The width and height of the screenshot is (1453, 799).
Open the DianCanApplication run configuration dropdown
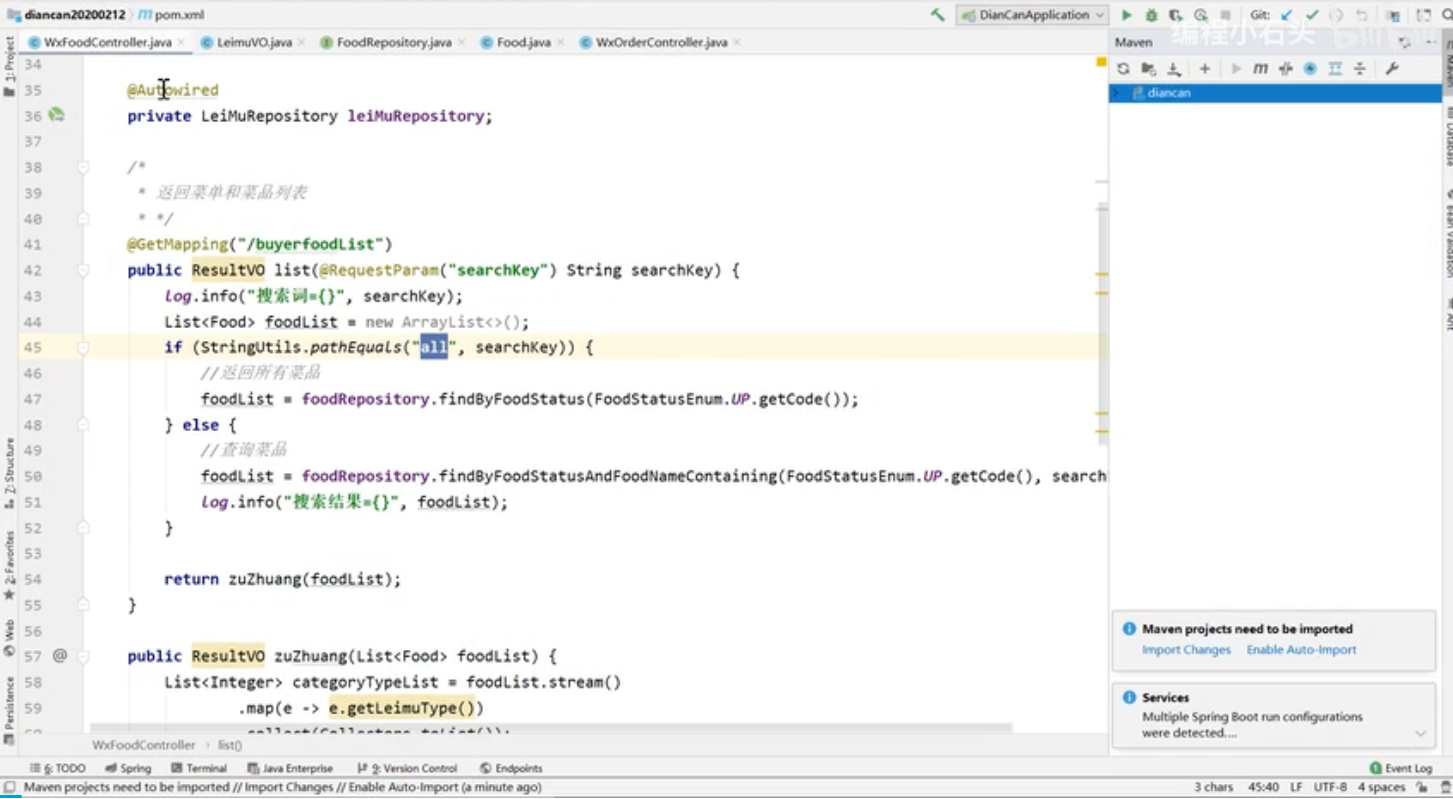(1032, 15)
